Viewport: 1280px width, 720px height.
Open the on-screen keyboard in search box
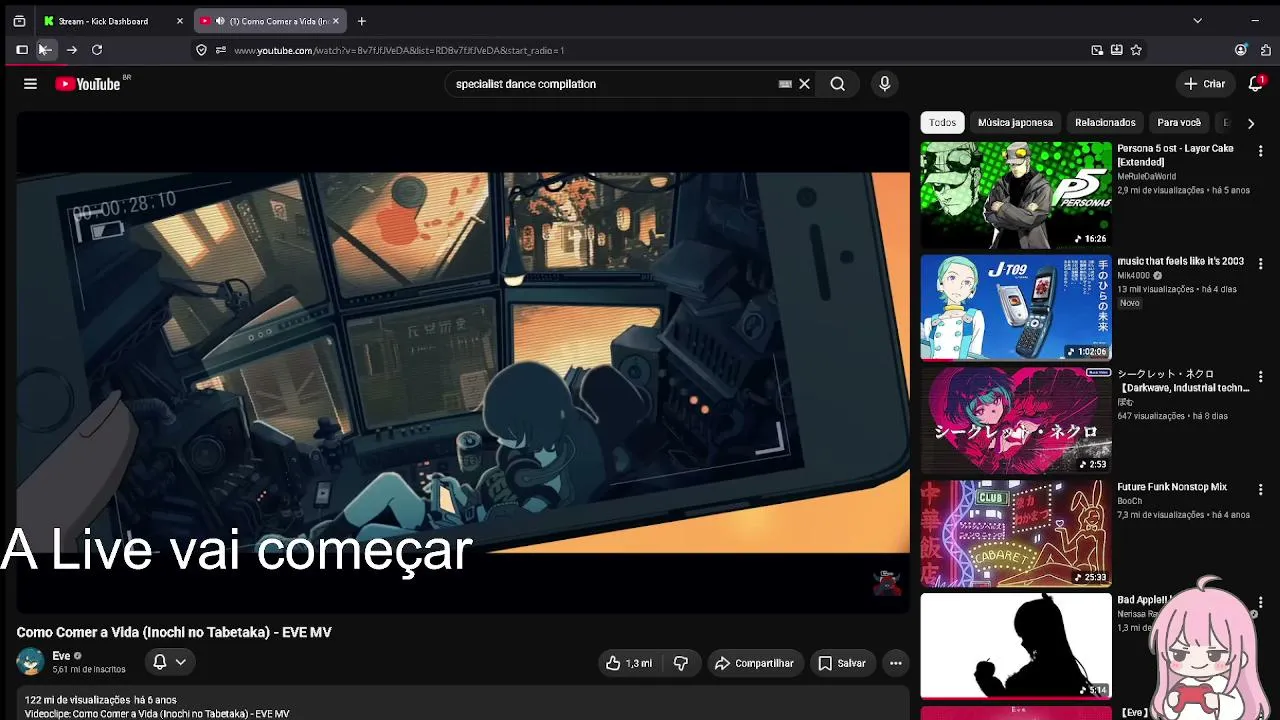[785, 84]
